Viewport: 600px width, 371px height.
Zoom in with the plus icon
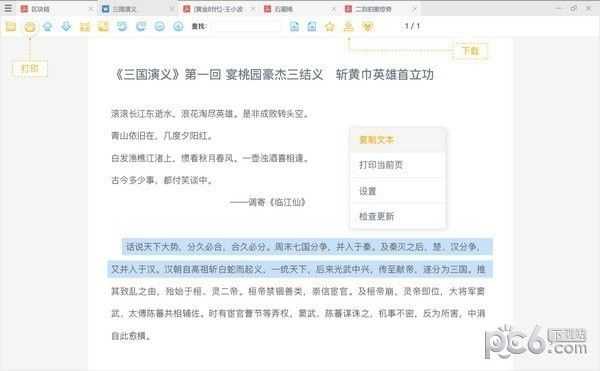178,26
